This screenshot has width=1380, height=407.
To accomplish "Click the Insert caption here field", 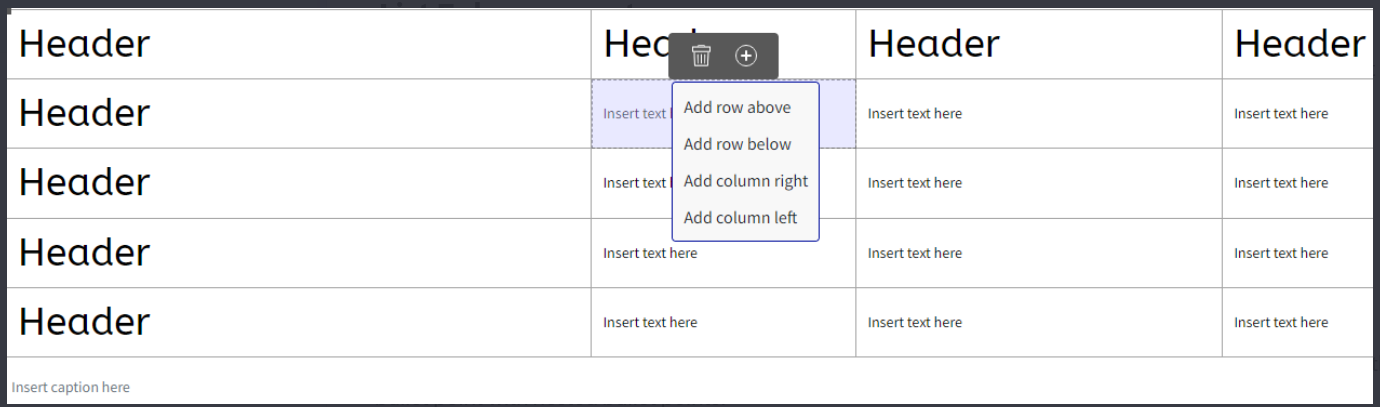I will click(x=71, y=387).
